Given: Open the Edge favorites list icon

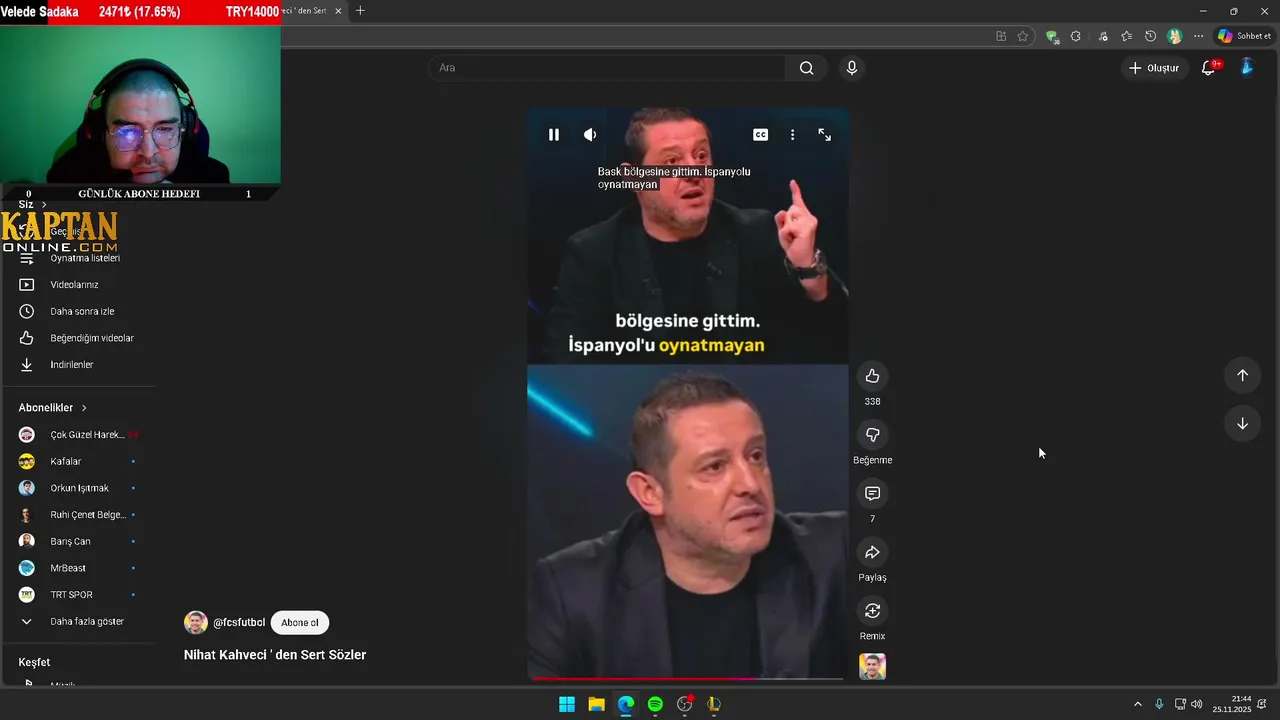Looking at the screenshot, I should [x=1126, y=36].
